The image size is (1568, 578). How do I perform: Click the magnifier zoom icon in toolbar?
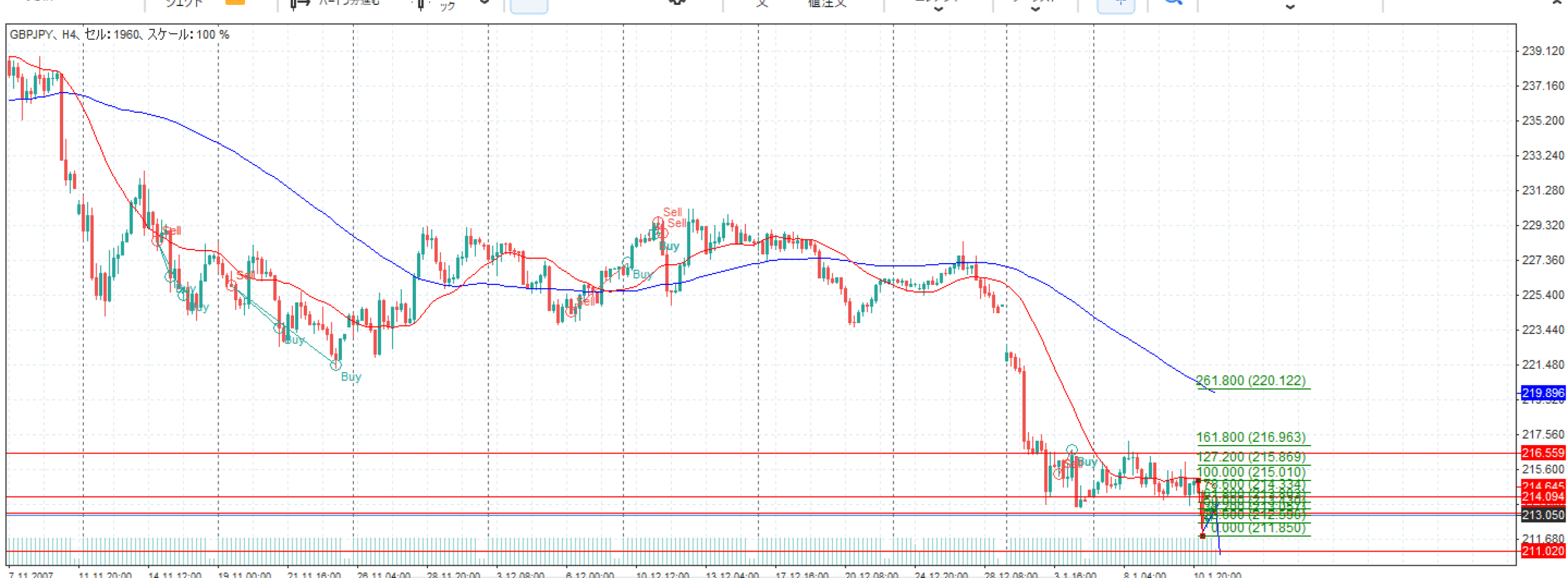(x=1172, y=2)
